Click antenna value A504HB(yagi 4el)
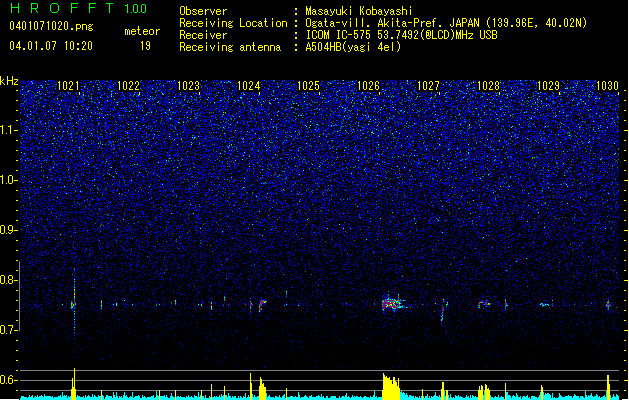 (353, 47)
